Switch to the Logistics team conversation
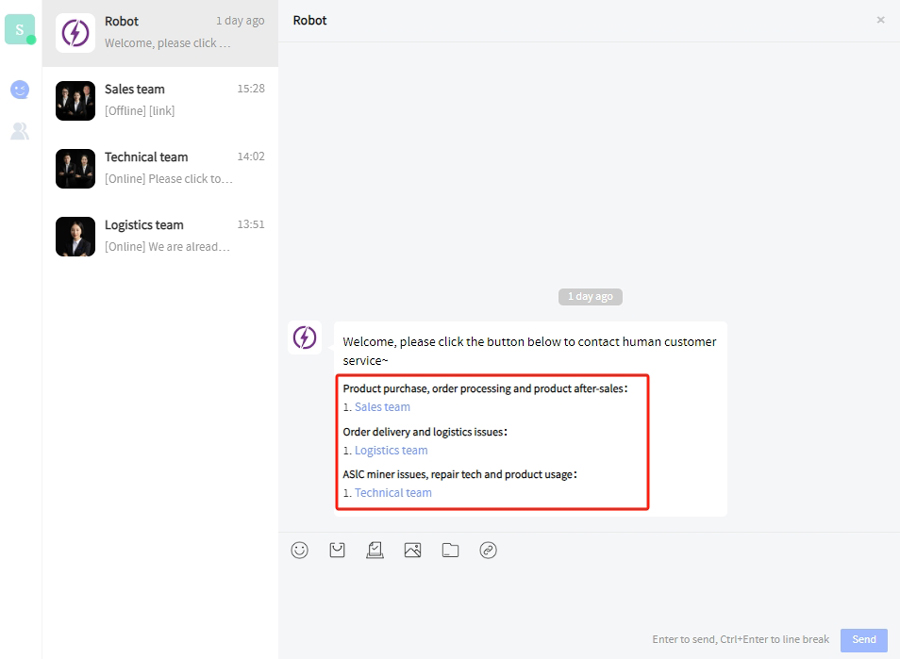The width and height of the screenshot is (900, 659). coord(160,236)
